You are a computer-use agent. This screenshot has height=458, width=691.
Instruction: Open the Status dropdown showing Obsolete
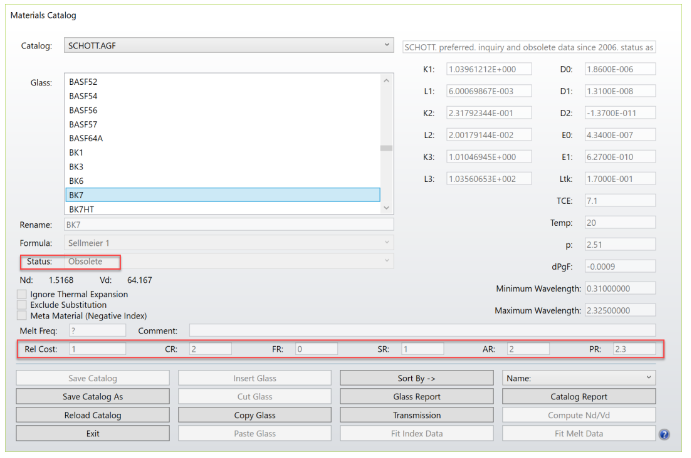(x=229, y=262)
